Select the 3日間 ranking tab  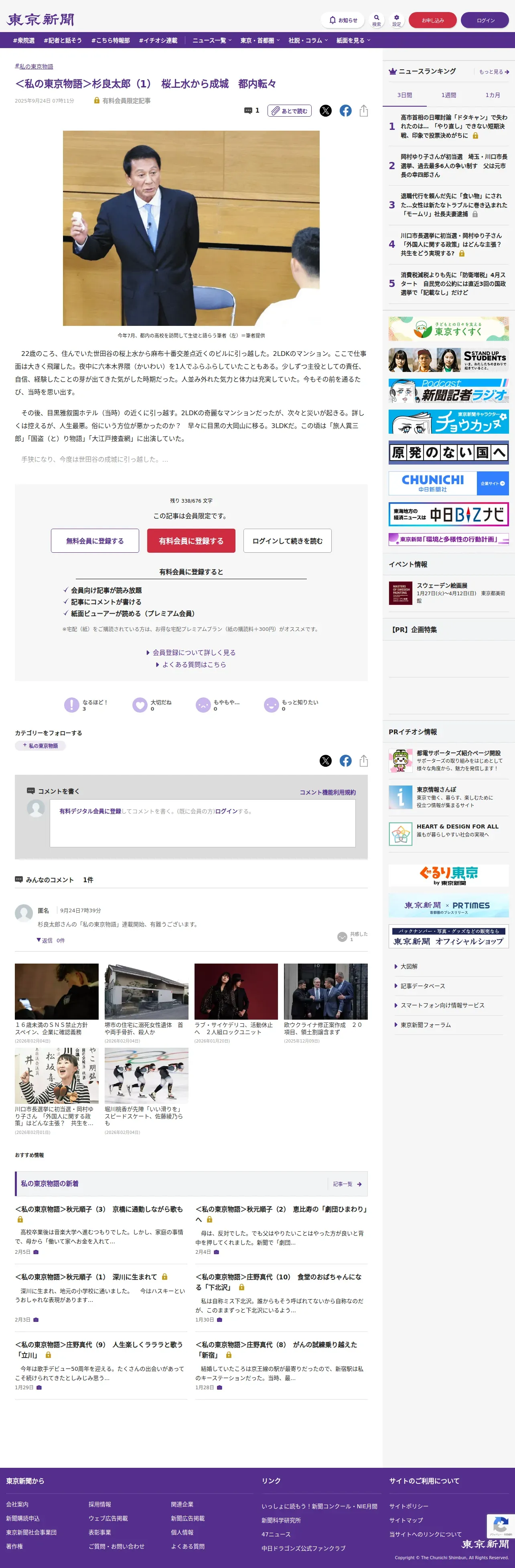pyautogui.click(x=405, y=95)
